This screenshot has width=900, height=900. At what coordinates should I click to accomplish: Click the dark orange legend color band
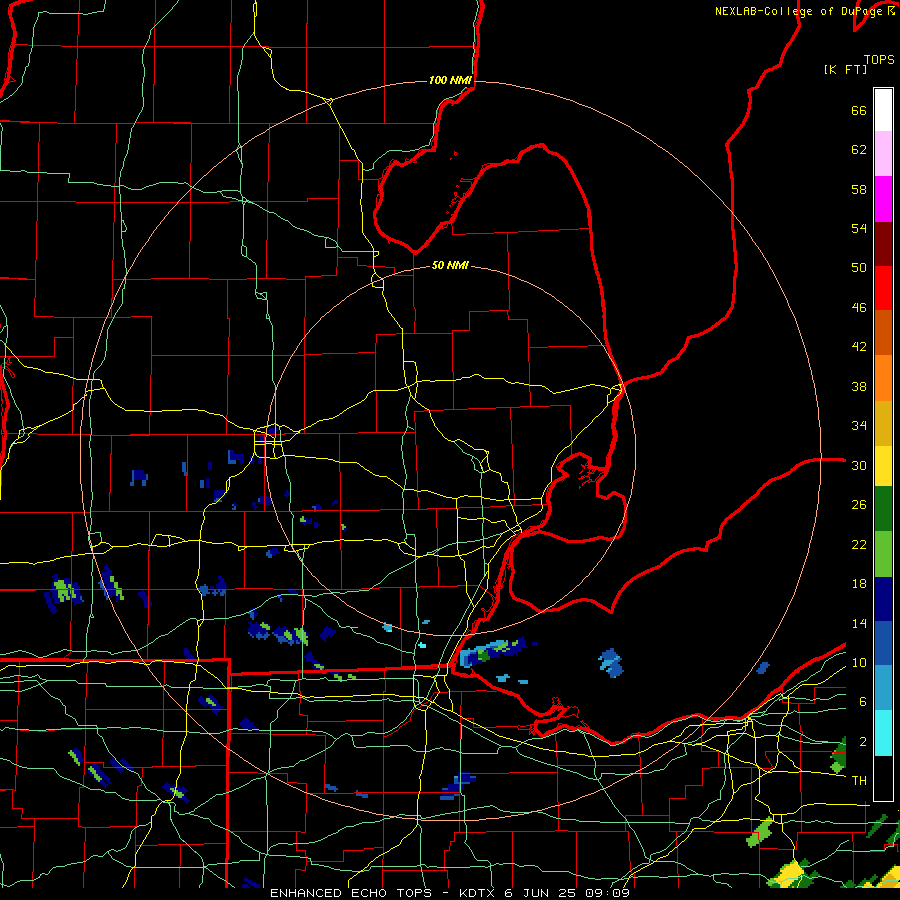(x=883, y=333)
